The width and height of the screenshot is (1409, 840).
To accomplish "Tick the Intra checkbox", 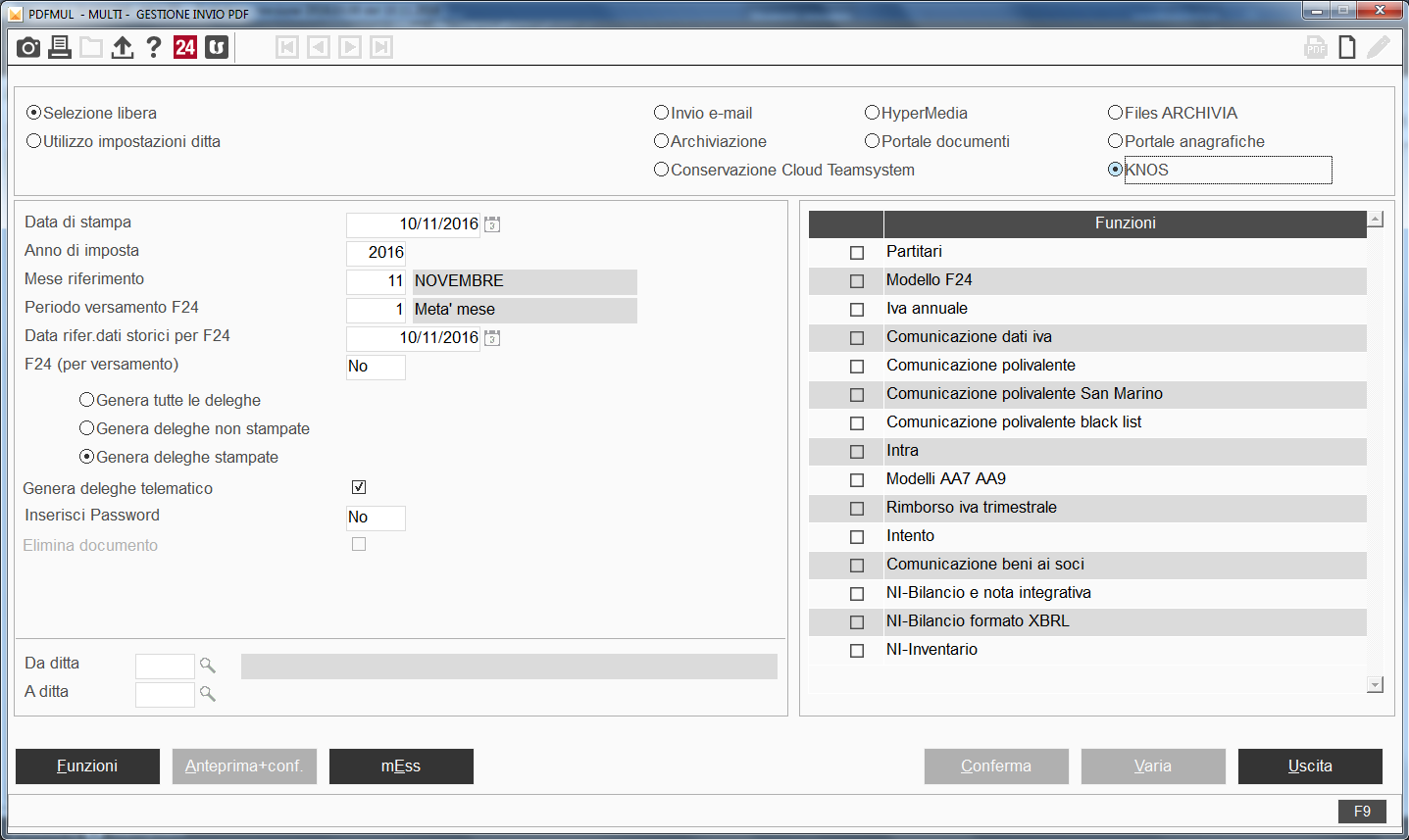I will point(857,452).
